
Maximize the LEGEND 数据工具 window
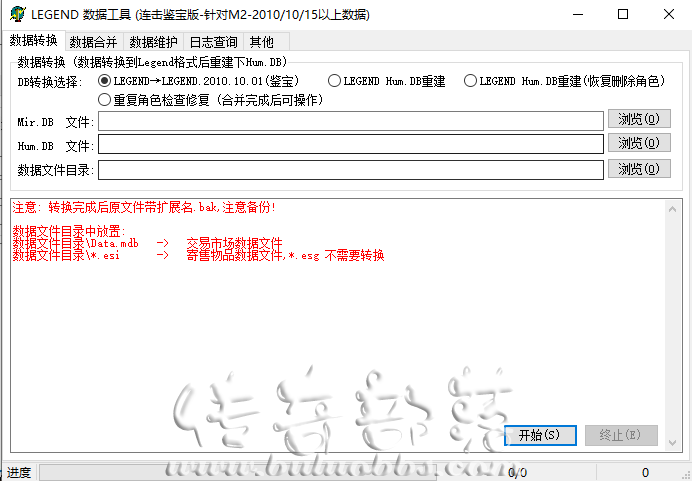623,14
